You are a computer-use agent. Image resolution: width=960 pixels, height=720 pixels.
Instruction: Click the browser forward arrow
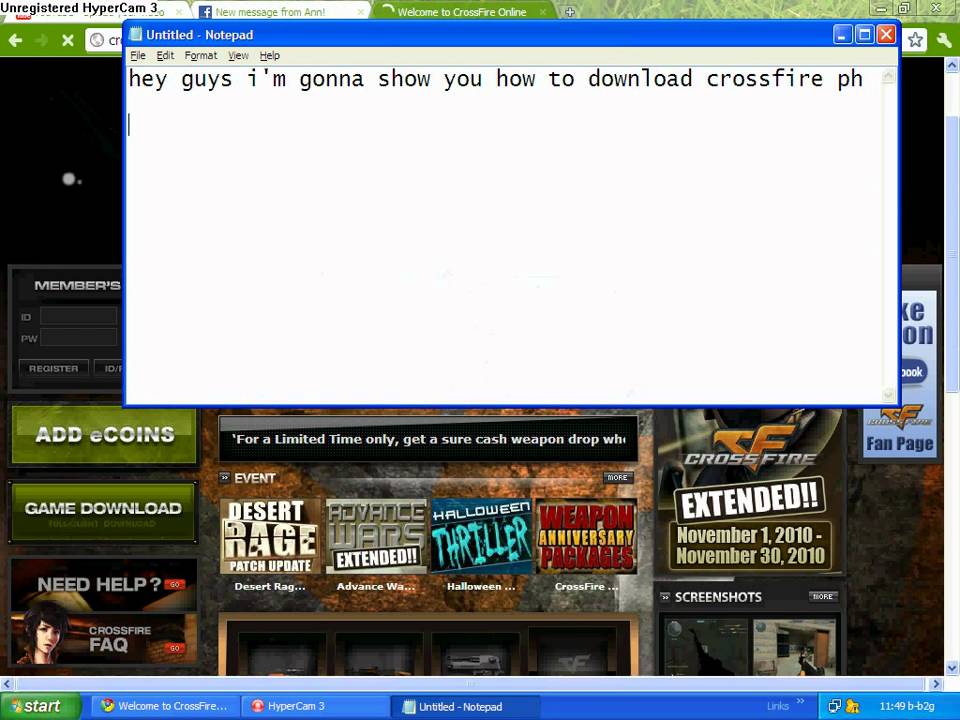pos(42,40)
